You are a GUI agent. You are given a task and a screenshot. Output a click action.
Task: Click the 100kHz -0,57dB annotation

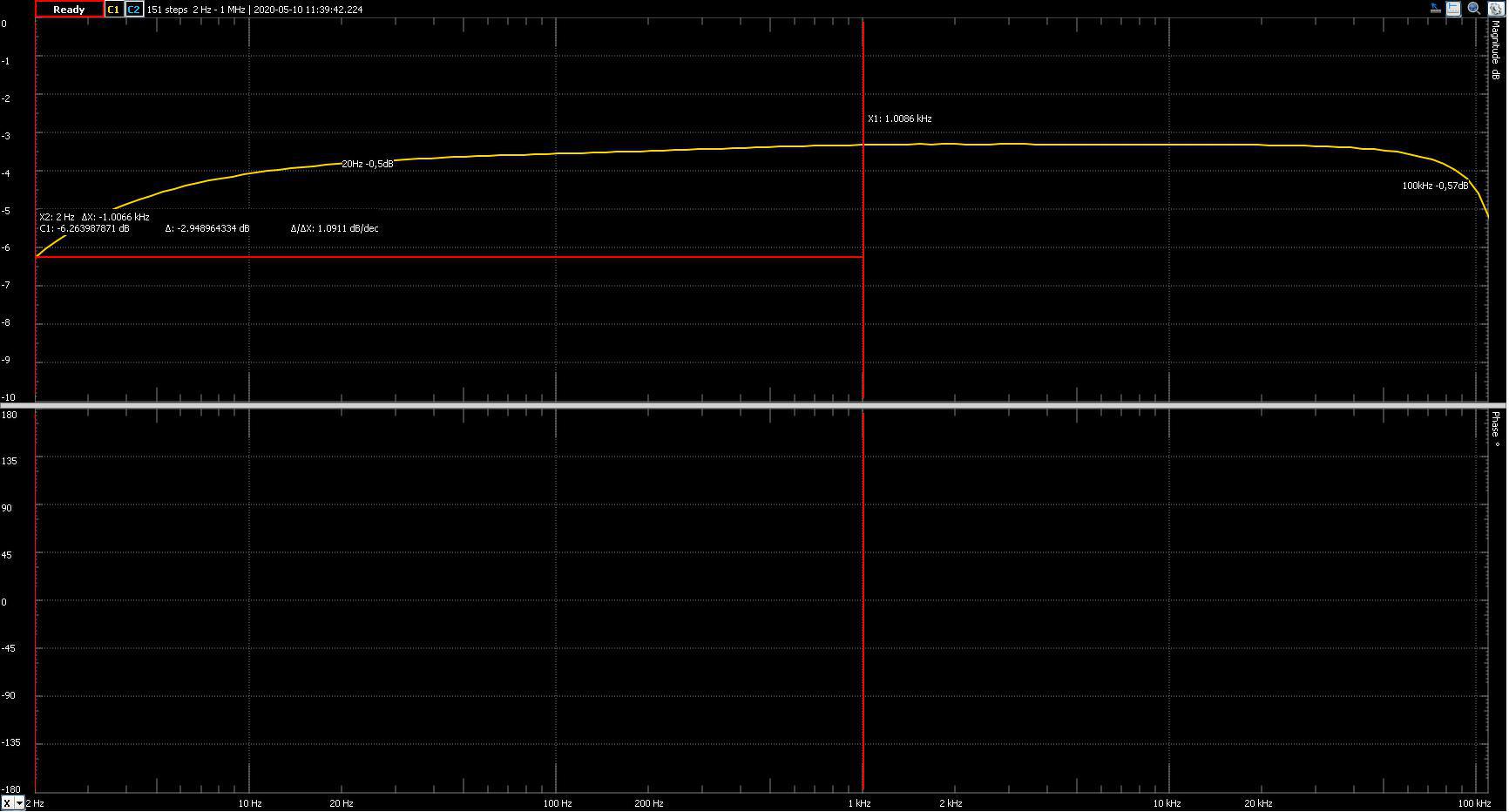[x=1435, y=186]
